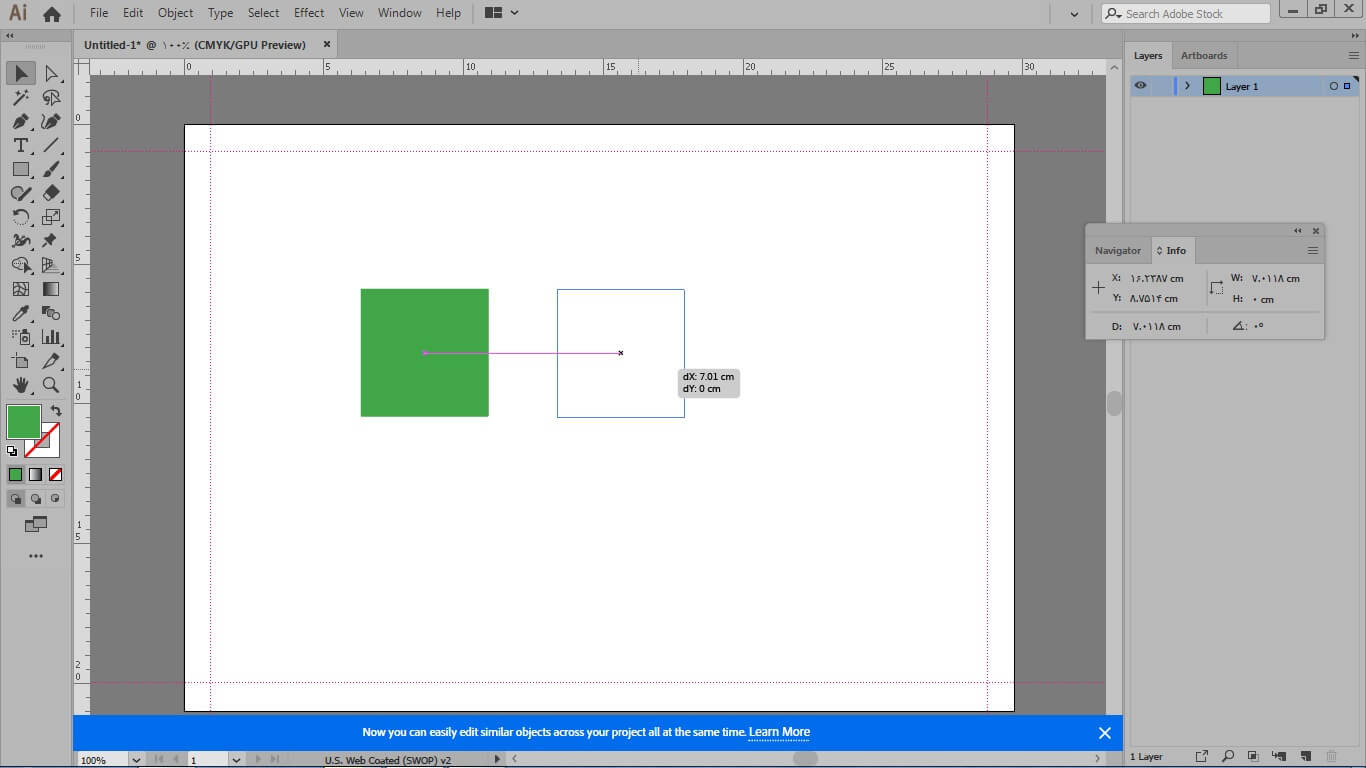Image resolution: width=1366 pixels, height=768 pixels.
Task: Set fill to None
Action: pyautogui.click(x=56, y=475)
